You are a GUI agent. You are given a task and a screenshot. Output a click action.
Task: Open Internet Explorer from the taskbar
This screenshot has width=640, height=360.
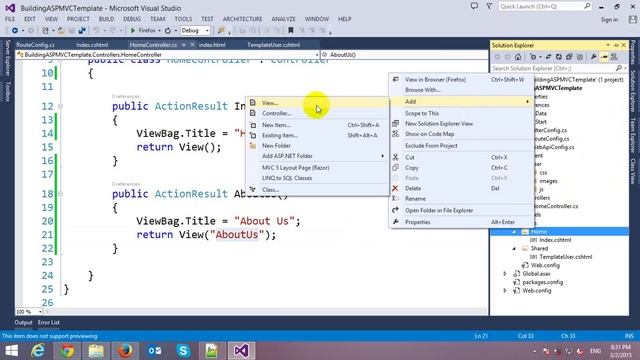click(x=38, y=351)
